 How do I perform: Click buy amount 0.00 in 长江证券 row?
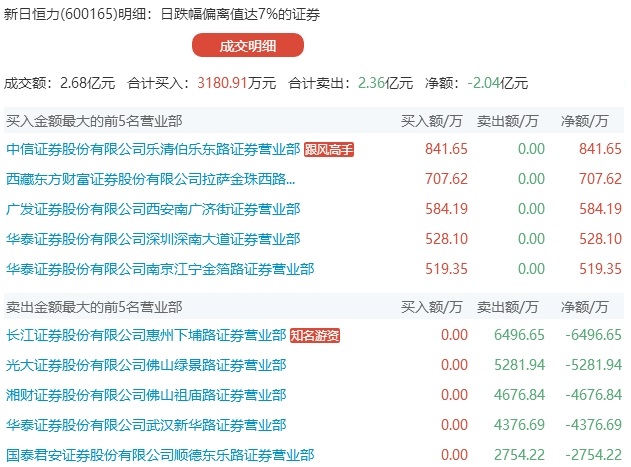(x=454, y=335)
